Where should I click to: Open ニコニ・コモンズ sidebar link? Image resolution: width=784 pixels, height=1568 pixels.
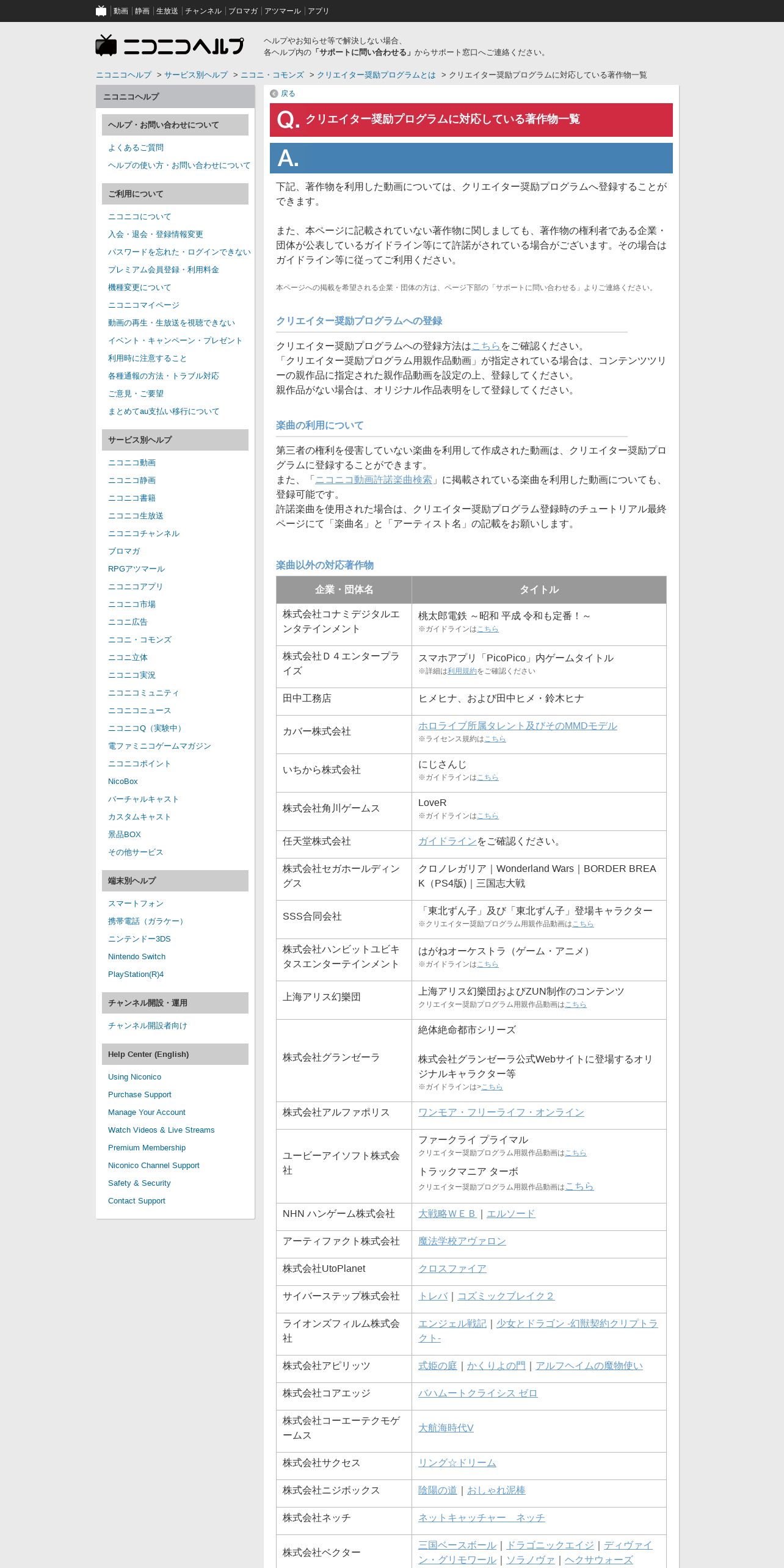[140, 640]
